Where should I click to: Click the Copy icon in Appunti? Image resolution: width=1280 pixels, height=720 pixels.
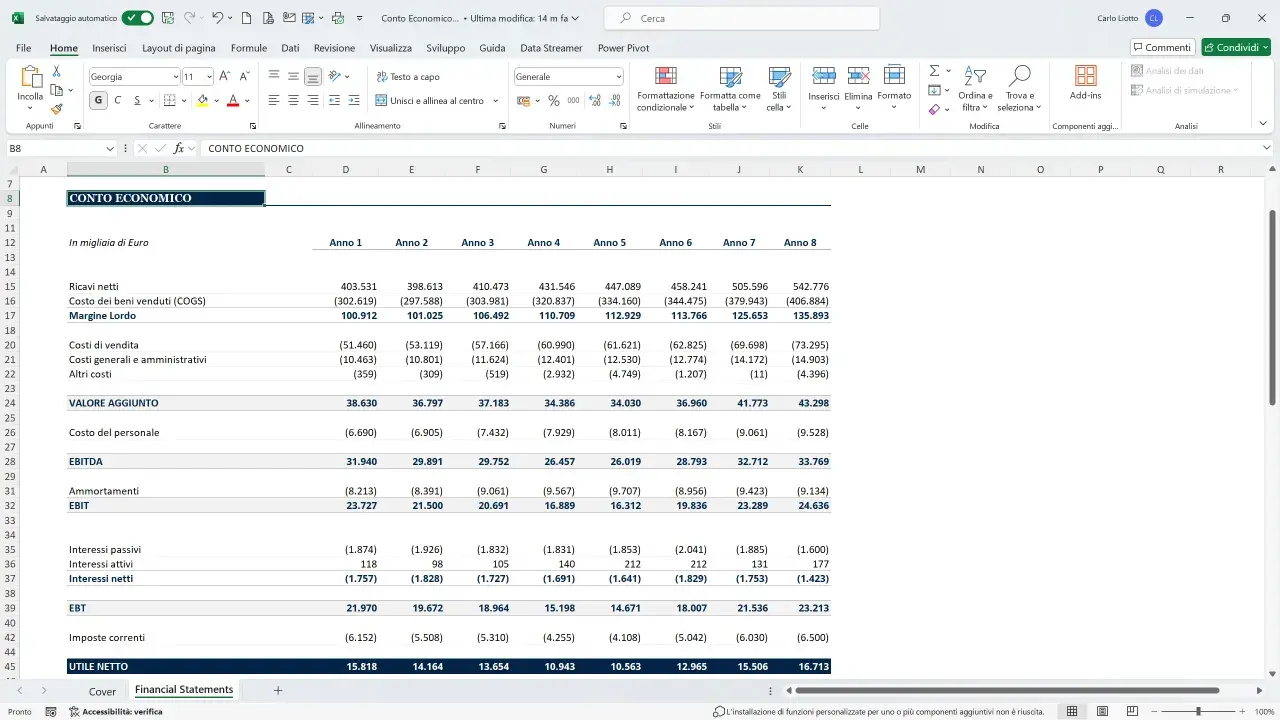[x=57, y=90]
